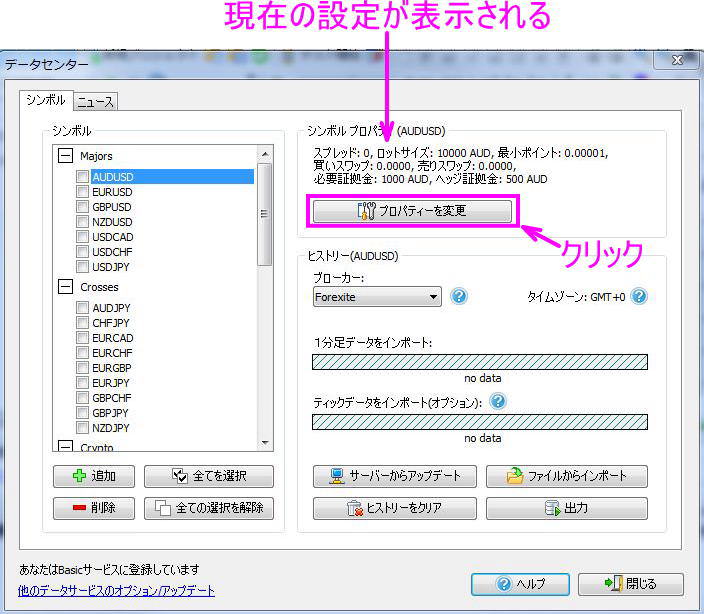Click the folder icon on ファイルからインポート
Viewport: 704px width, 614px height.
point(515,476)
